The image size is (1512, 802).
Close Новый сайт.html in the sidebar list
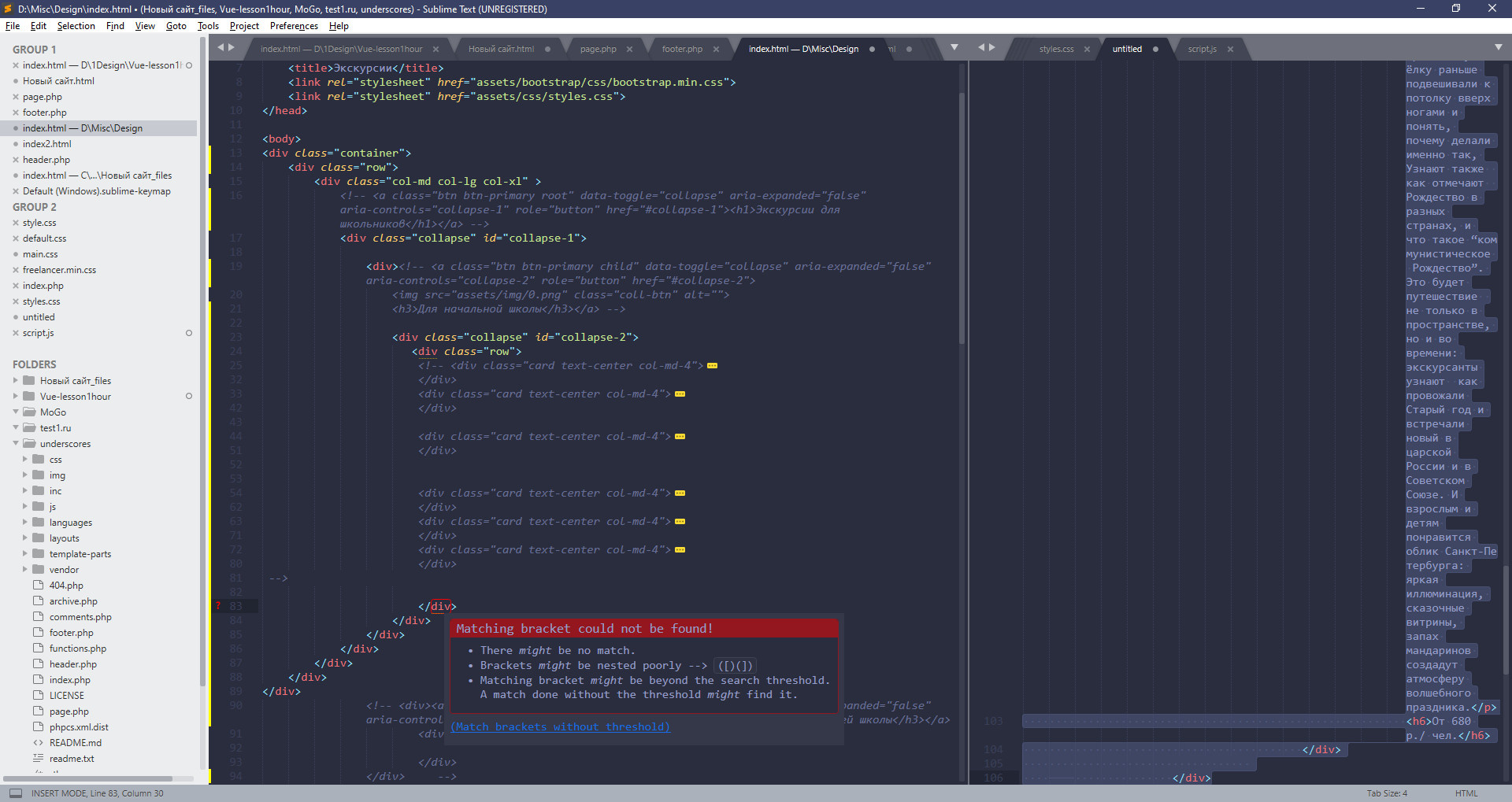15,81
